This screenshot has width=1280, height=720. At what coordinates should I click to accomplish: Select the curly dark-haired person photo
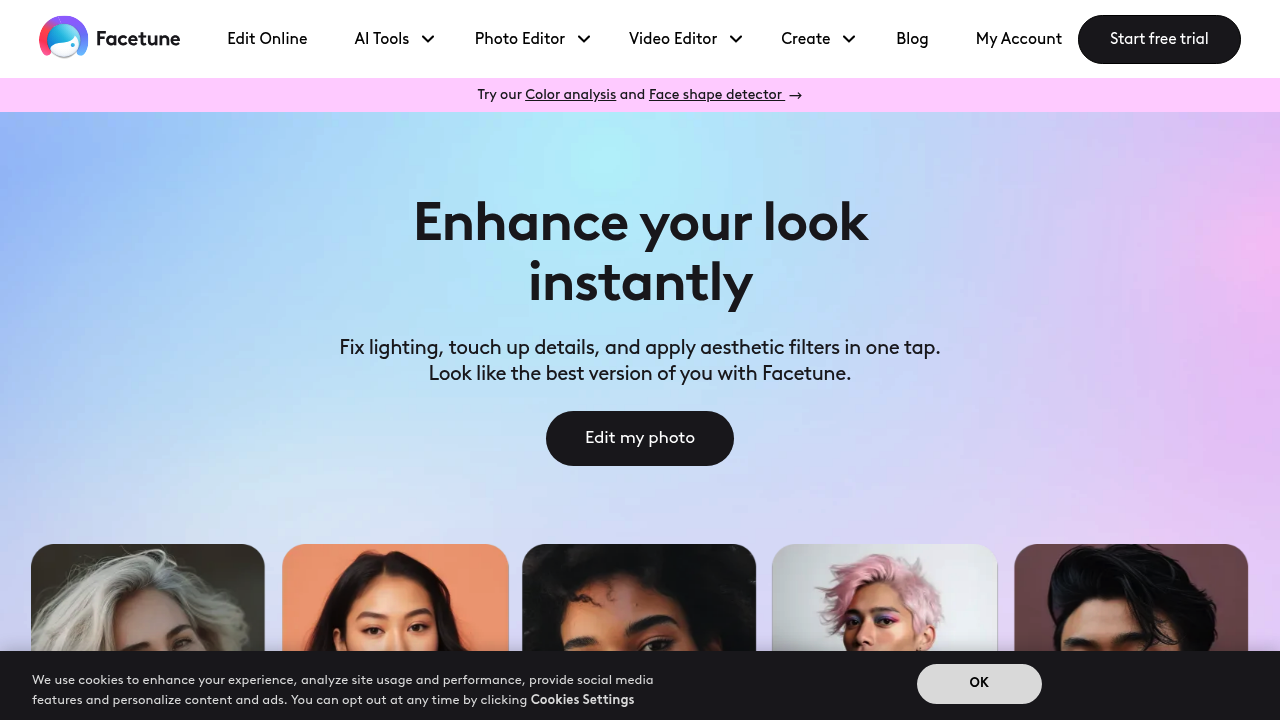(639, 598)
